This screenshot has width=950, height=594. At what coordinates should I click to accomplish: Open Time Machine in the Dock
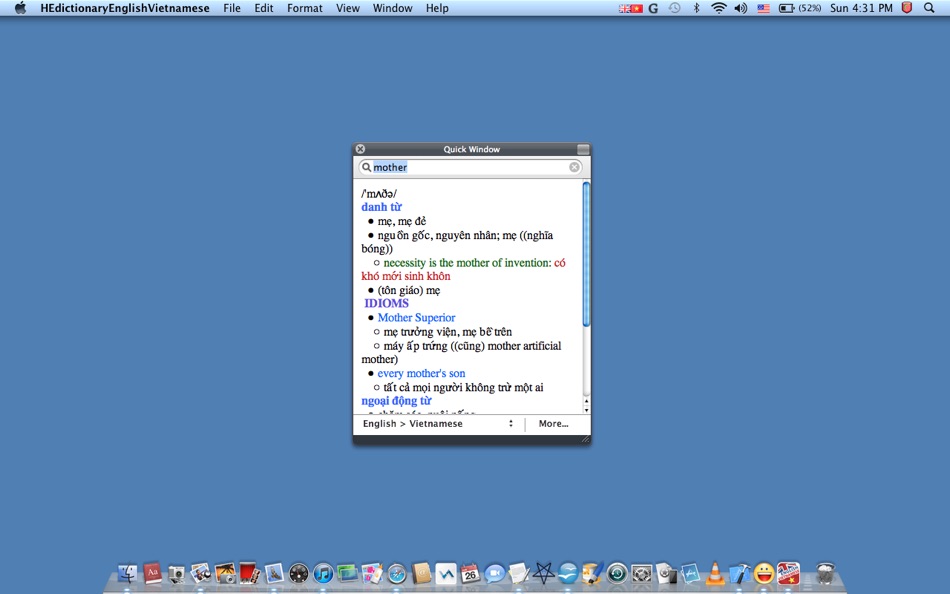click(x=617, y=573)
